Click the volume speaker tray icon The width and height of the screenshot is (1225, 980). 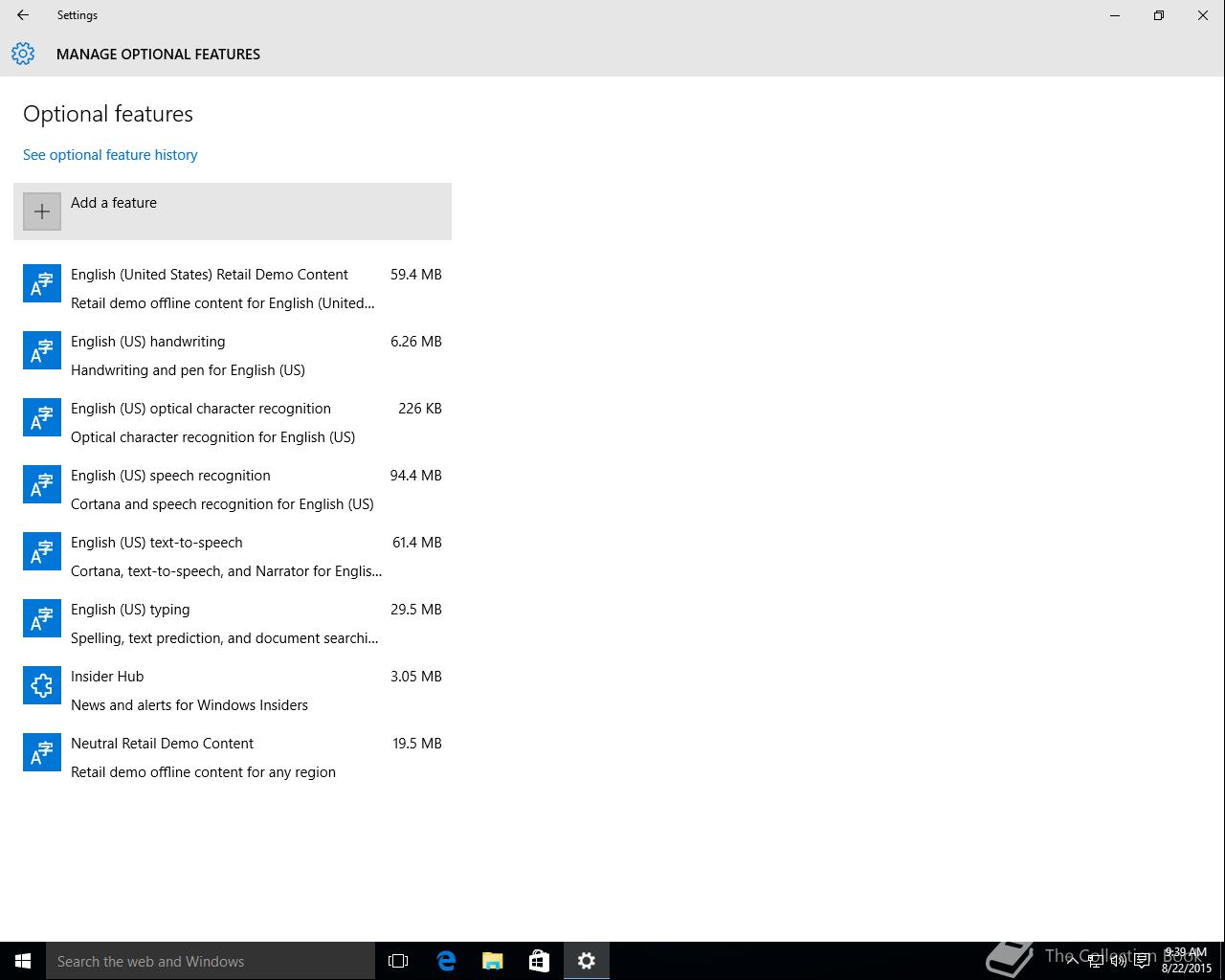pos(1118,961)
